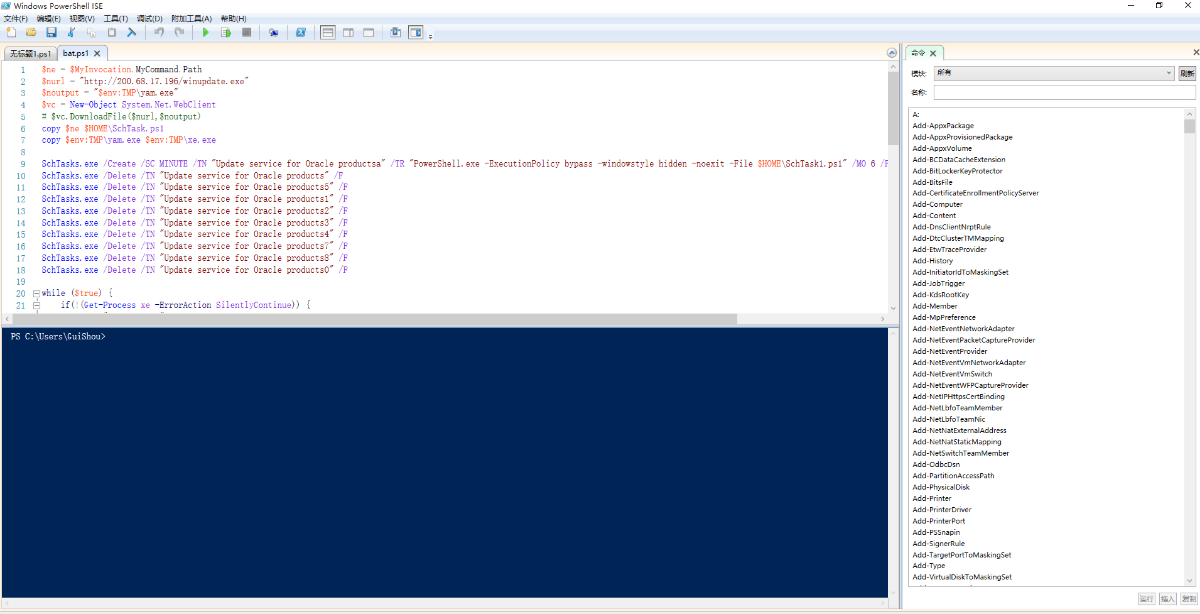Select Add-Type in the command list

point(928,566)
